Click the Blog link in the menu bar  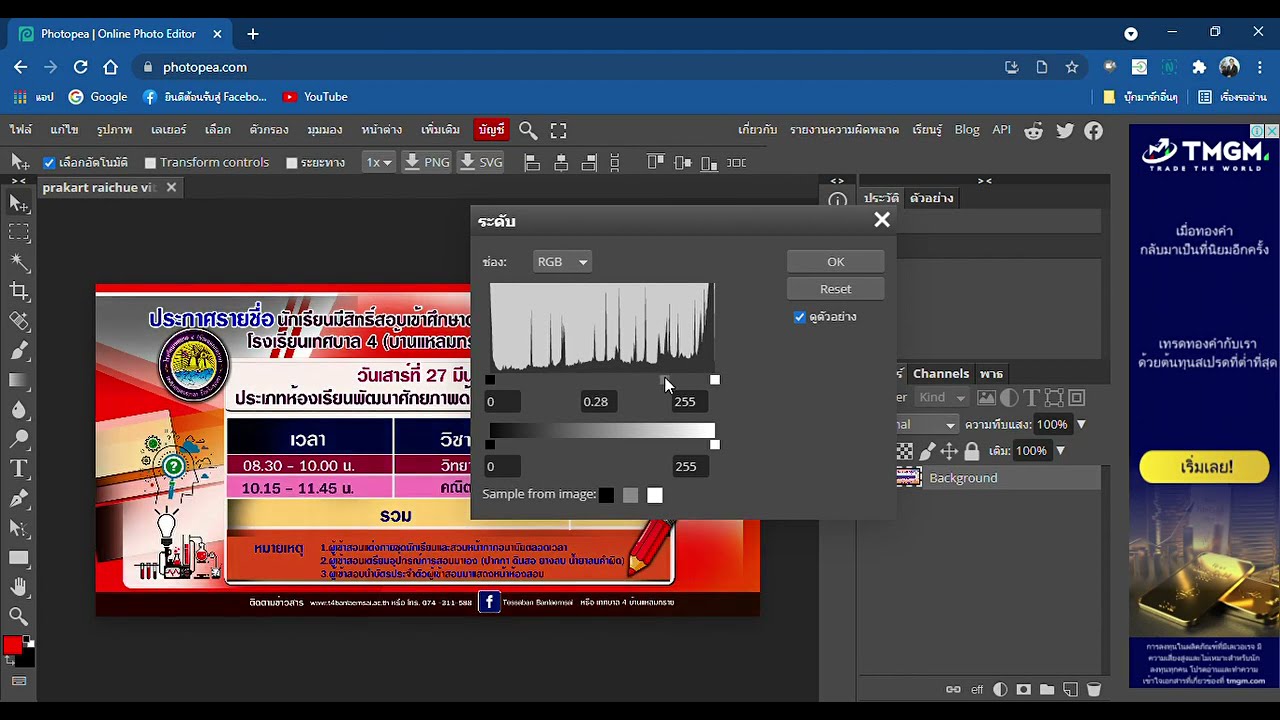click(x=967, y=130)
